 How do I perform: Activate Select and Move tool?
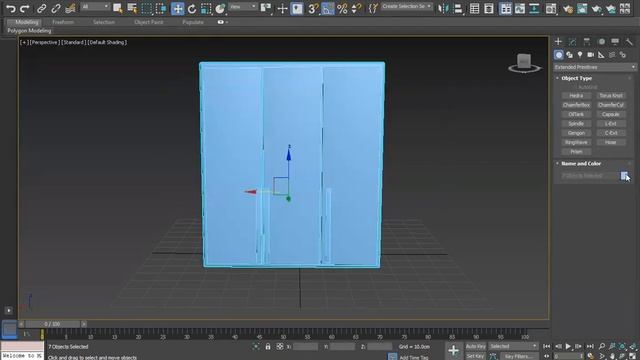[178, 8]
